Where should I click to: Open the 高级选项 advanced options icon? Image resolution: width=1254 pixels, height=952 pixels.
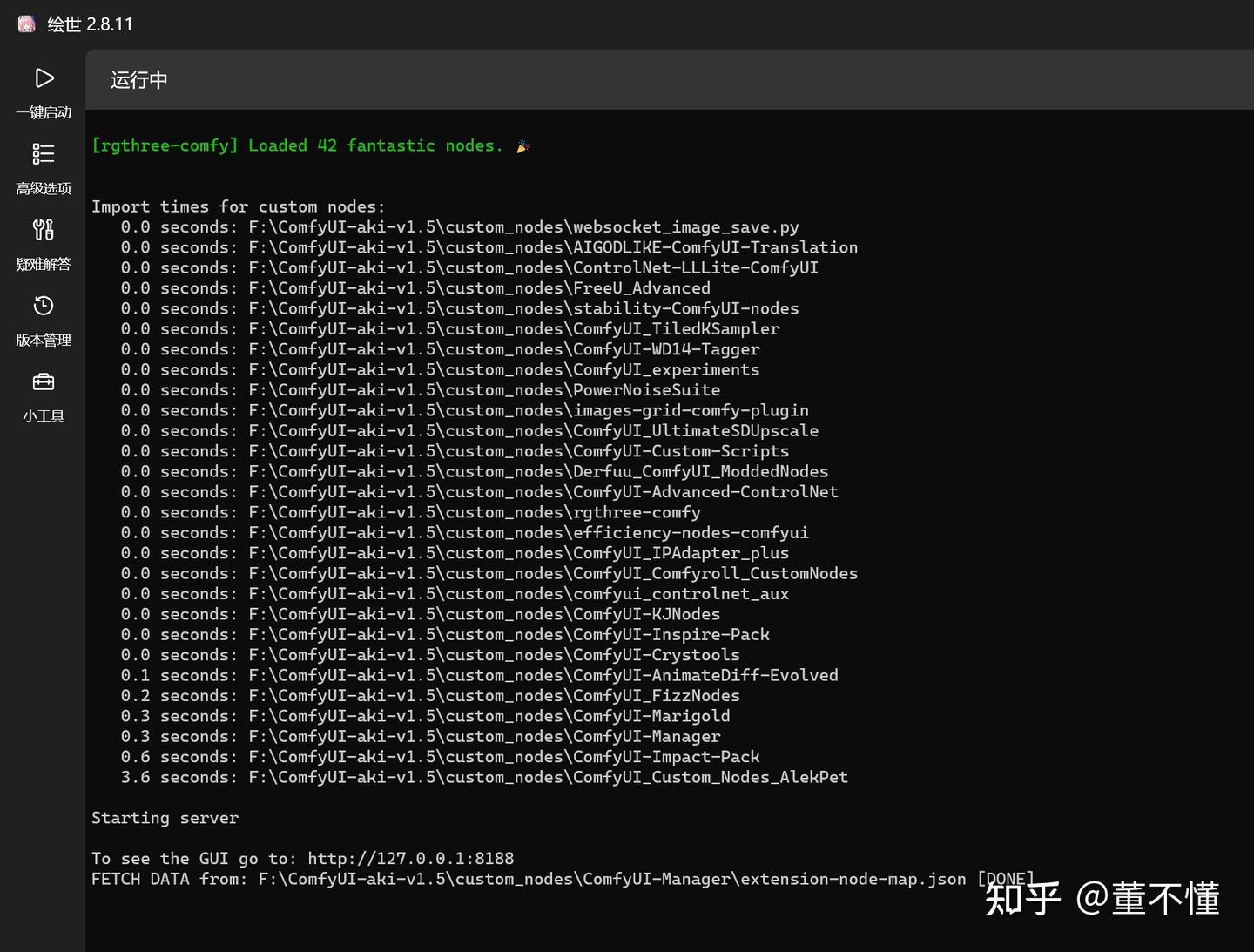click(44, 154)
